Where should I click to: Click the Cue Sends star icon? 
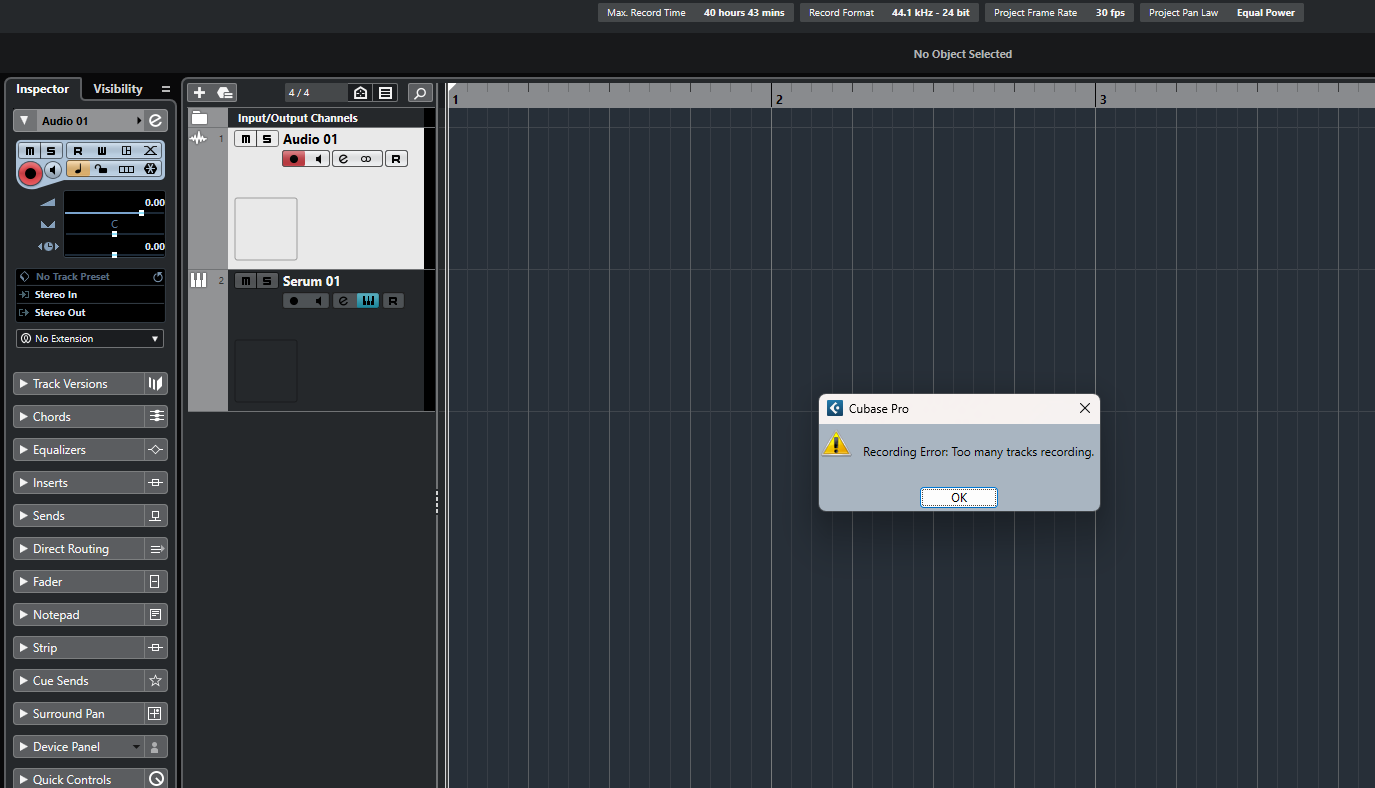pos(156,681)
